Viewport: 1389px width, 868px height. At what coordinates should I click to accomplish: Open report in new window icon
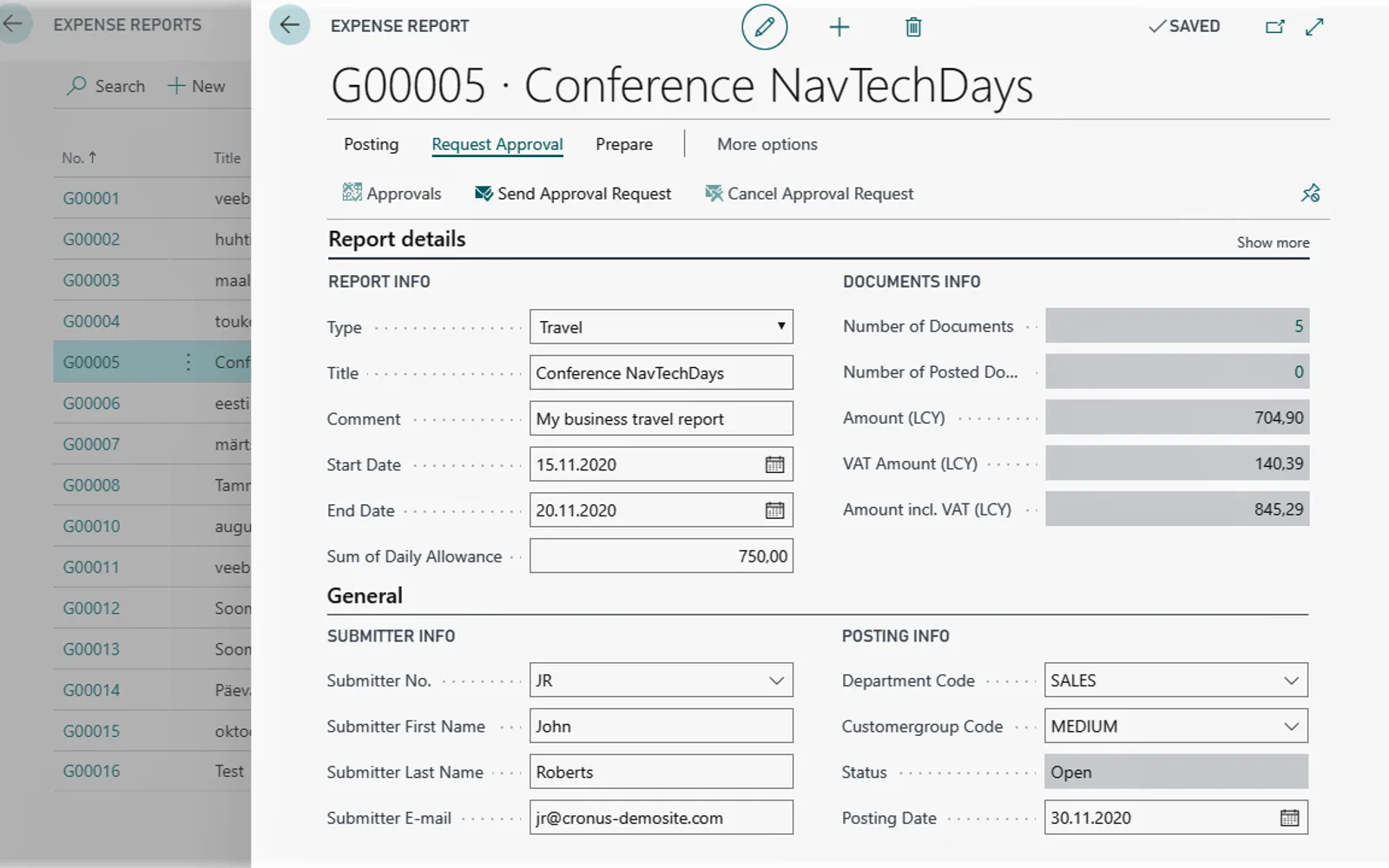coord(1274,27)
